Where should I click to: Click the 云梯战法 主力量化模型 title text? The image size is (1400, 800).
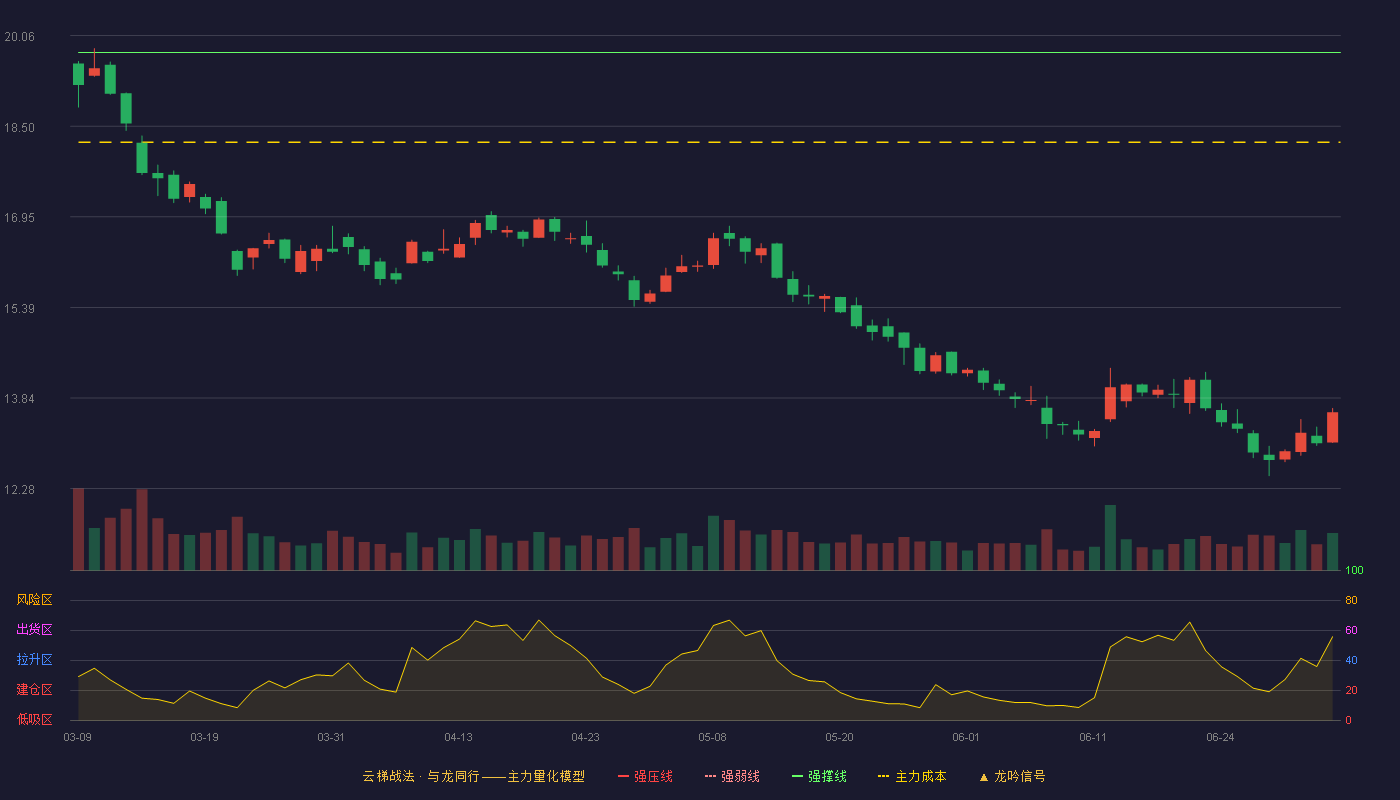474,776
